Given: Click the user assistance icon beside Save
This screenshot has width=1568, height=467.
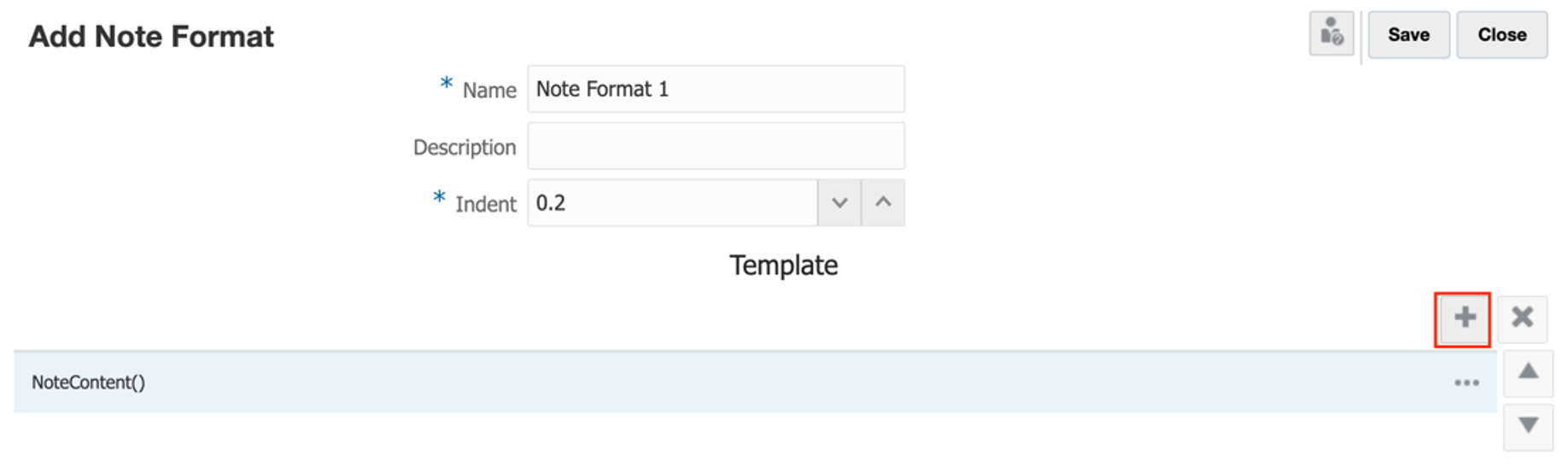Looking at the screenshot, I should 1331,35.
